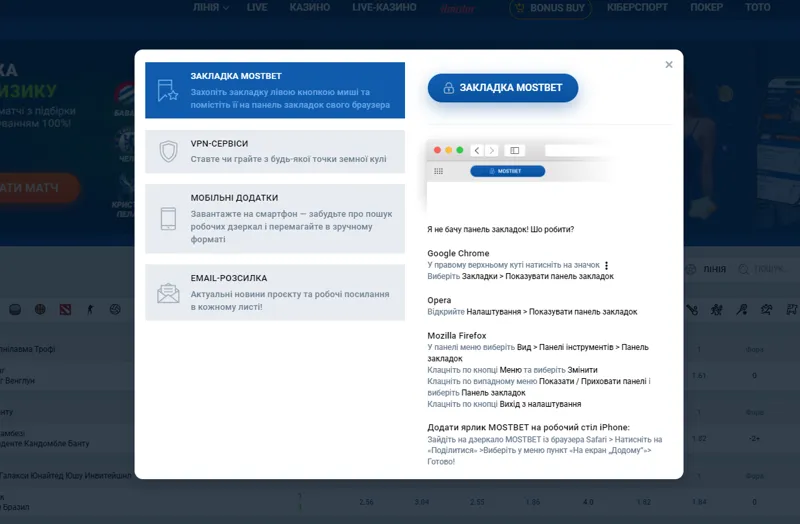Click the MOSTBET bookmark pill in browser illustration
Image resolution: width=800 pixels, height=524 pixels.
pos(508,171)
